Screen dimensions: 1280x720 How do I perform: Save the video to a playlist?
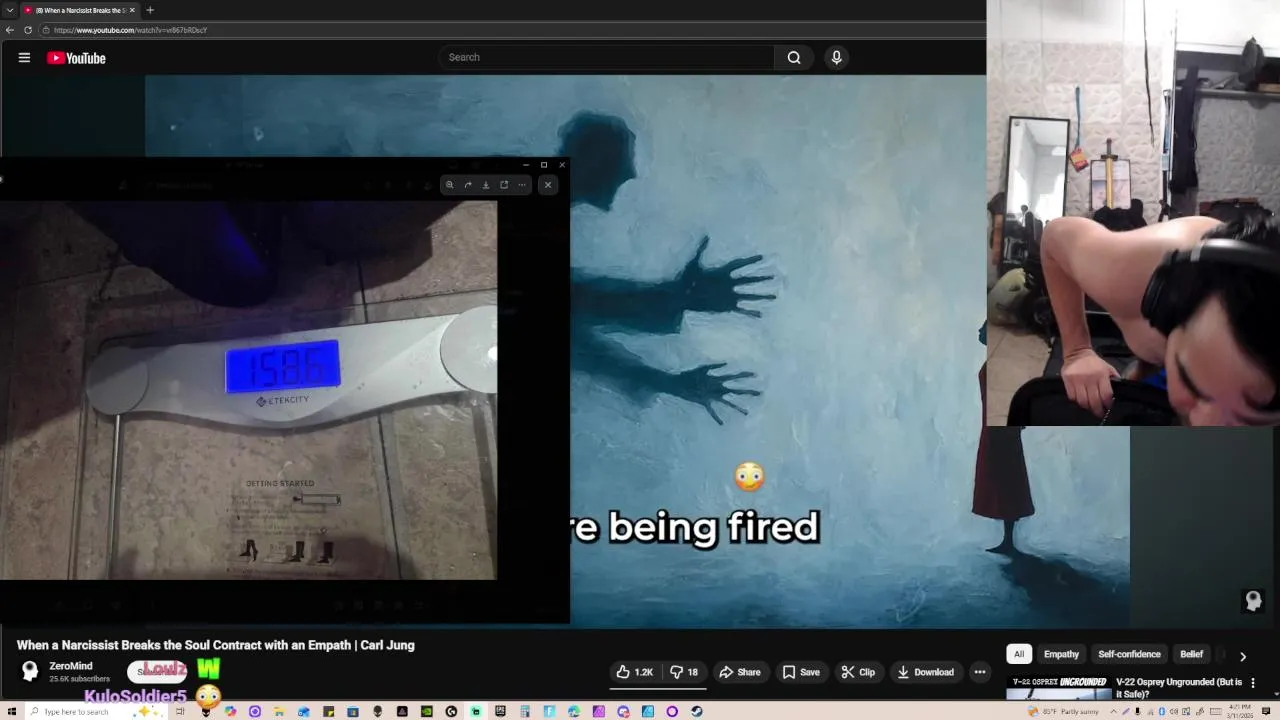click(801, 672)
